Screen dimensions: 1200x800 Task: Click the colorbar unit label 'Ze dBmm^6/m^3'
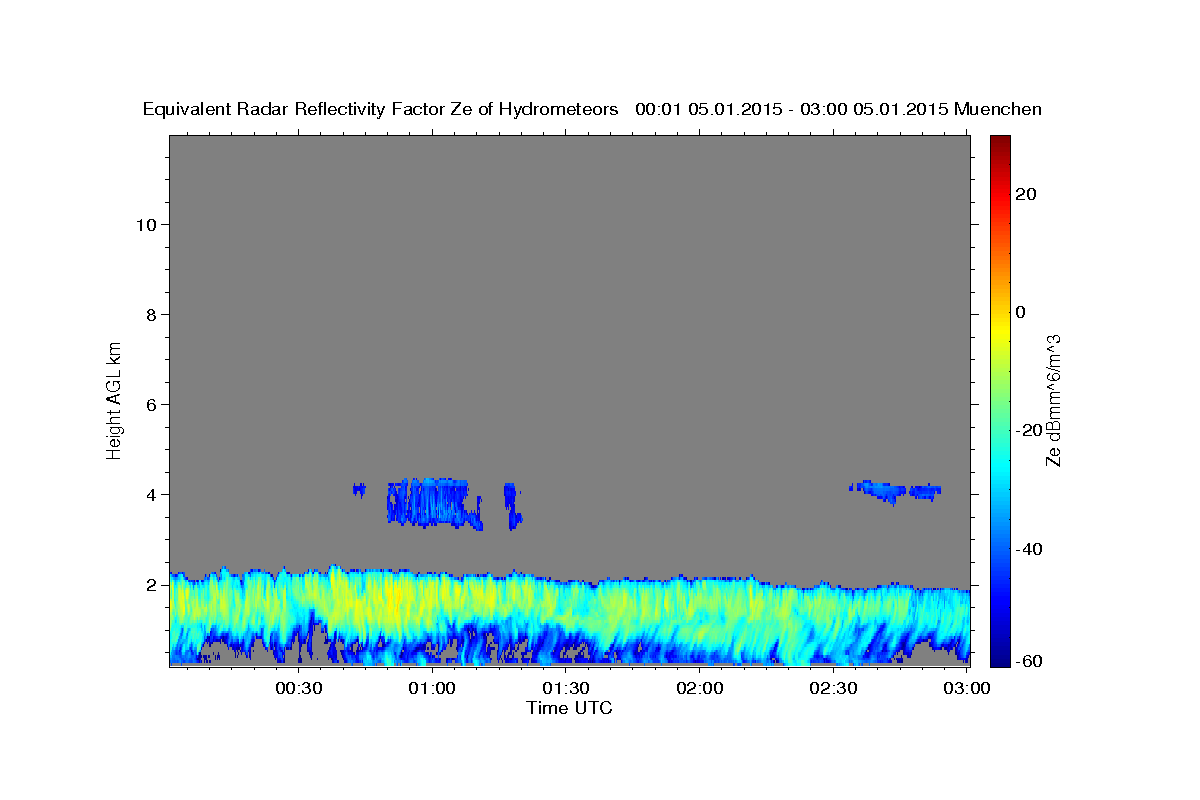point(1053,399)
